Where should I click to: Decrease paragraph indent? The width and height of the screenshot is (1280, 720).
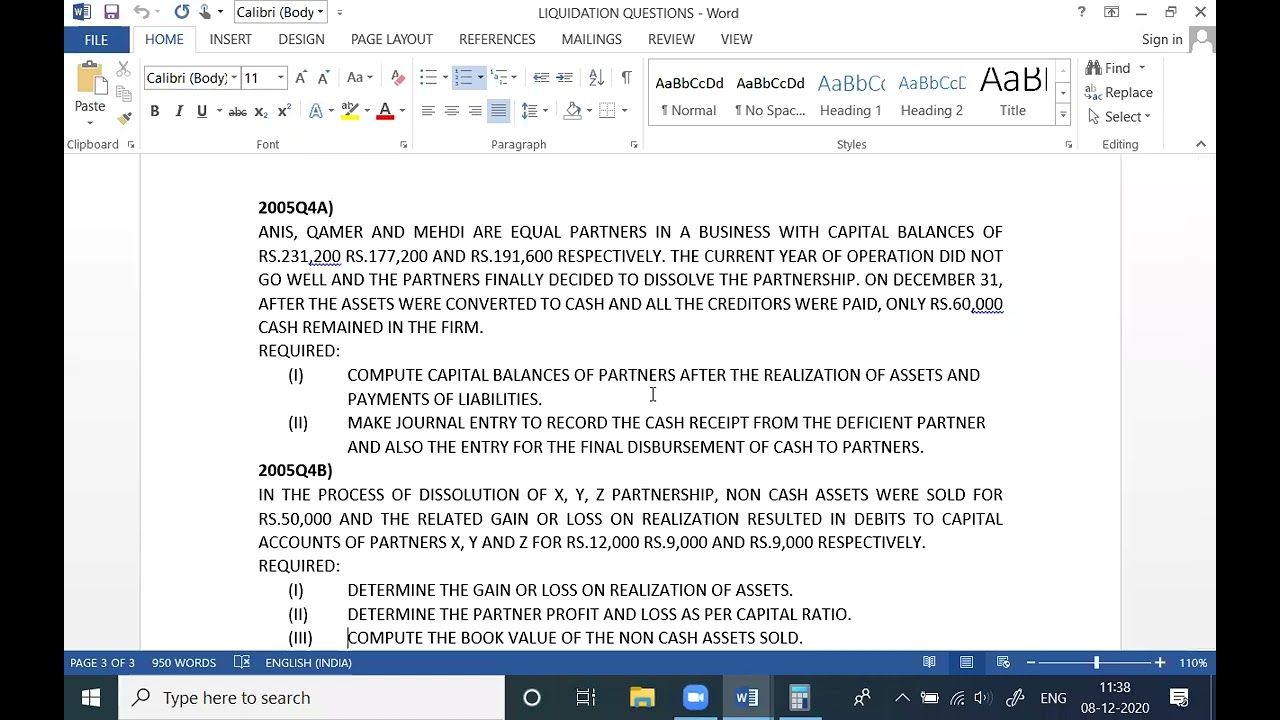pos(541,78)
